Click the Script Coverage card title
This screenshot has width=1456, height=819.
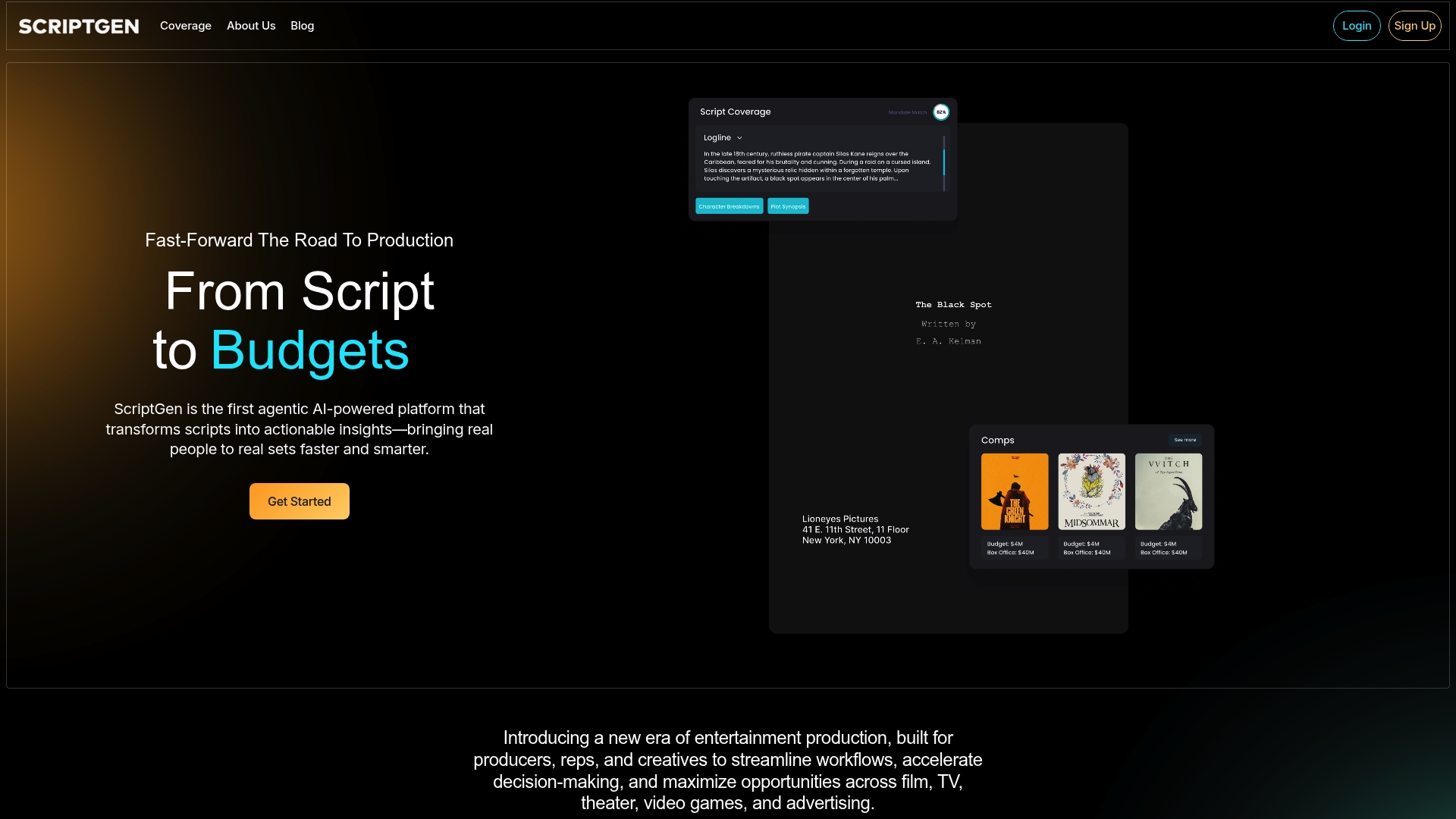click(x=735, y=111)
